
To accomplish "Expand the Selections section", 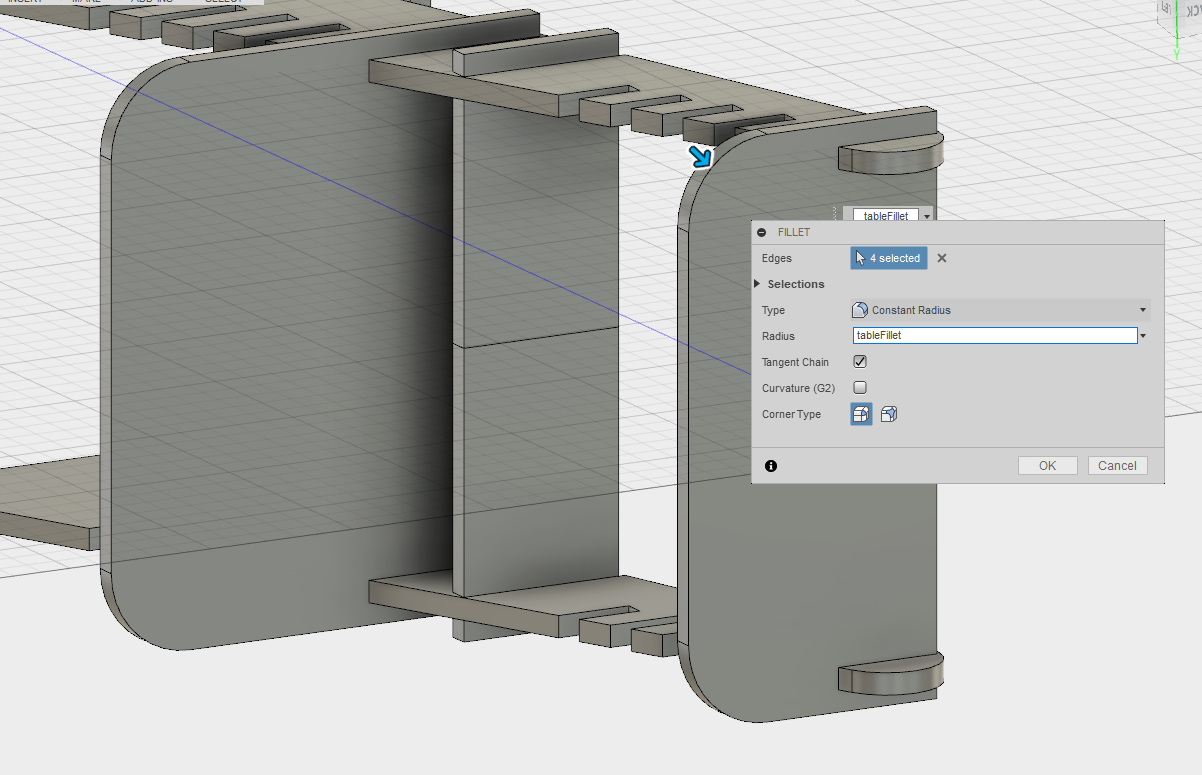I will tap(757, 284).
